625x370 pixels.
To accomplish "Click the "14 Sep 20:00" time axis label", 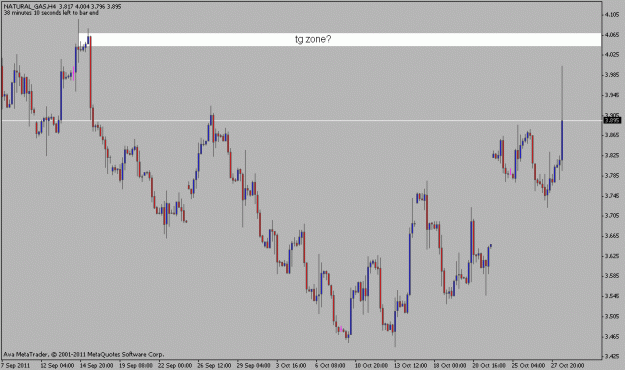I will click(x=96, y=365).
